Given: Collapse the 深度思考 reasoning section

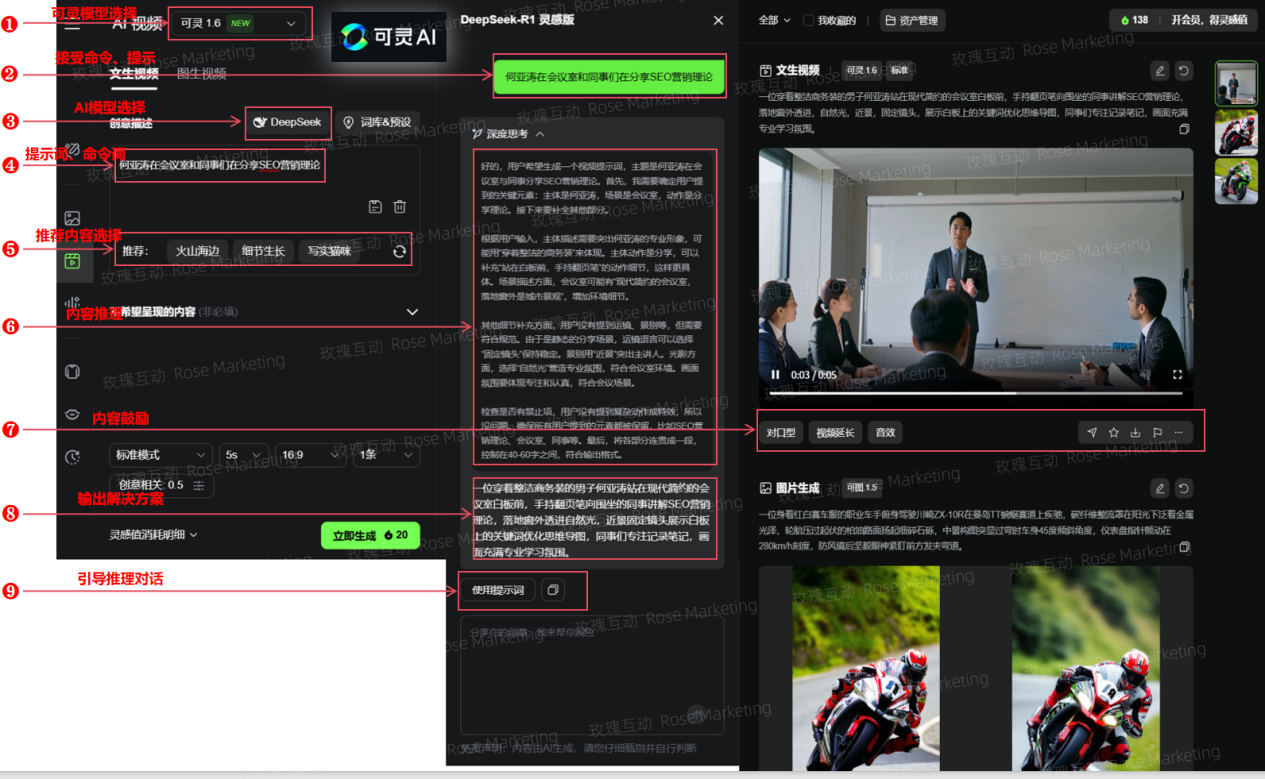Looking at the screenshot, I should [x=540, y=134].
